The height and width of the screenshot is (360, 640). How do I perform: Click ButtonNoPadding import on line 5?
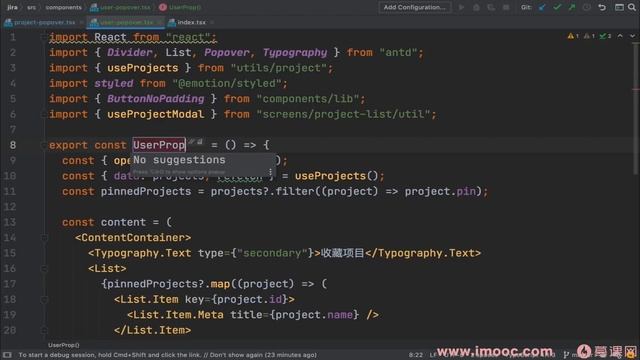tap(155, 99)
